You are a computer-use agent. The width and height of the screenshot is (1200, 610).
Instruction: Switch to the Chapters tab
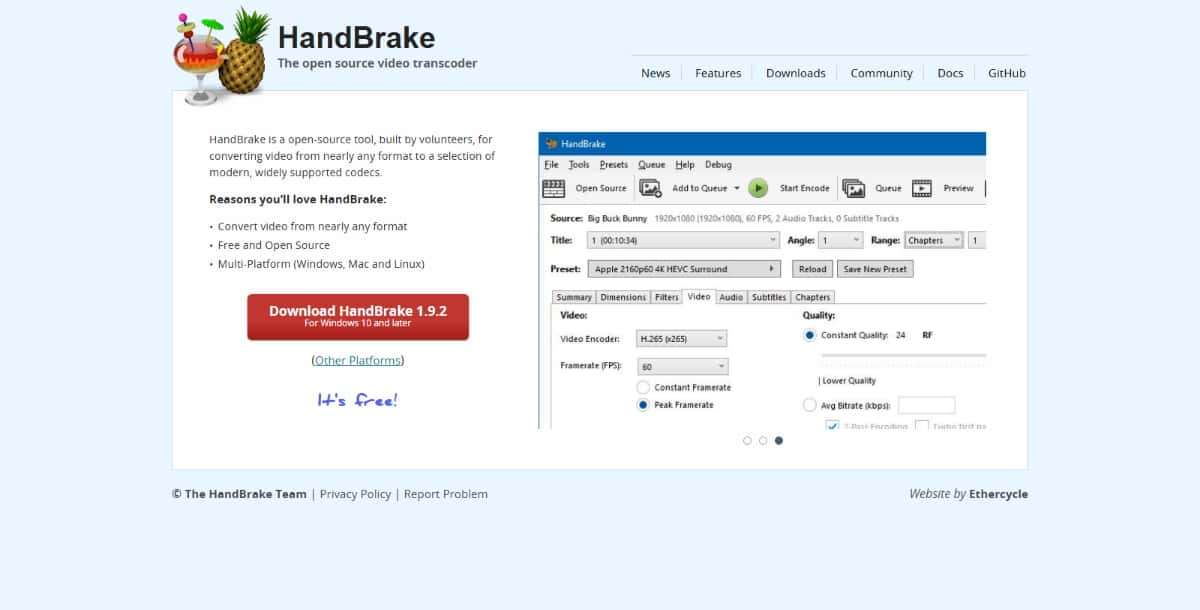[x=812, y=297]
